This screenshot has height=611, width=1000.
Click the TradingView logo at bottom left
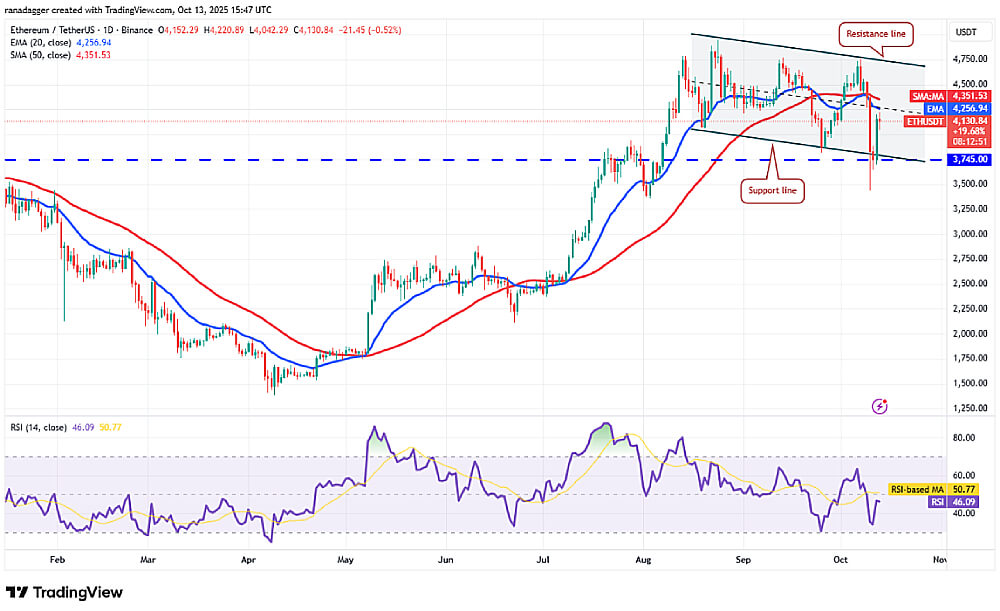[x=65, y=592]
